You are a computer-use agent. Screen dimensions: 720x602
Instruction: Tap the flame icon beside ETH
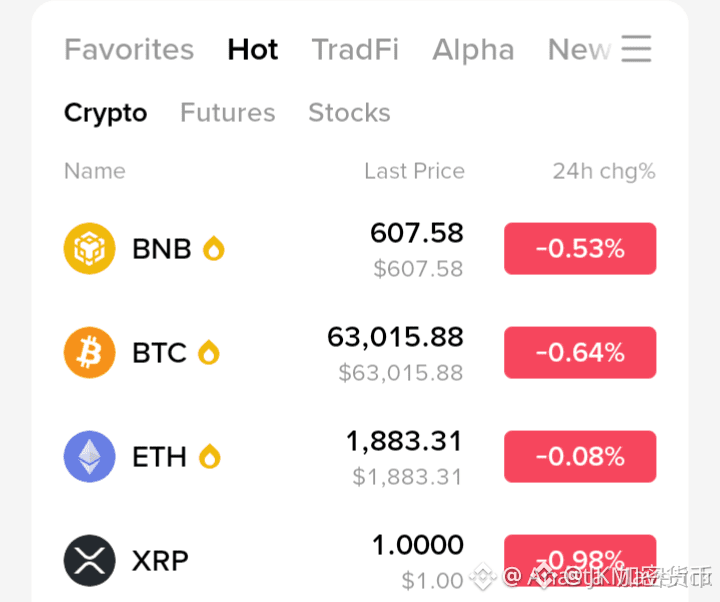210,456
